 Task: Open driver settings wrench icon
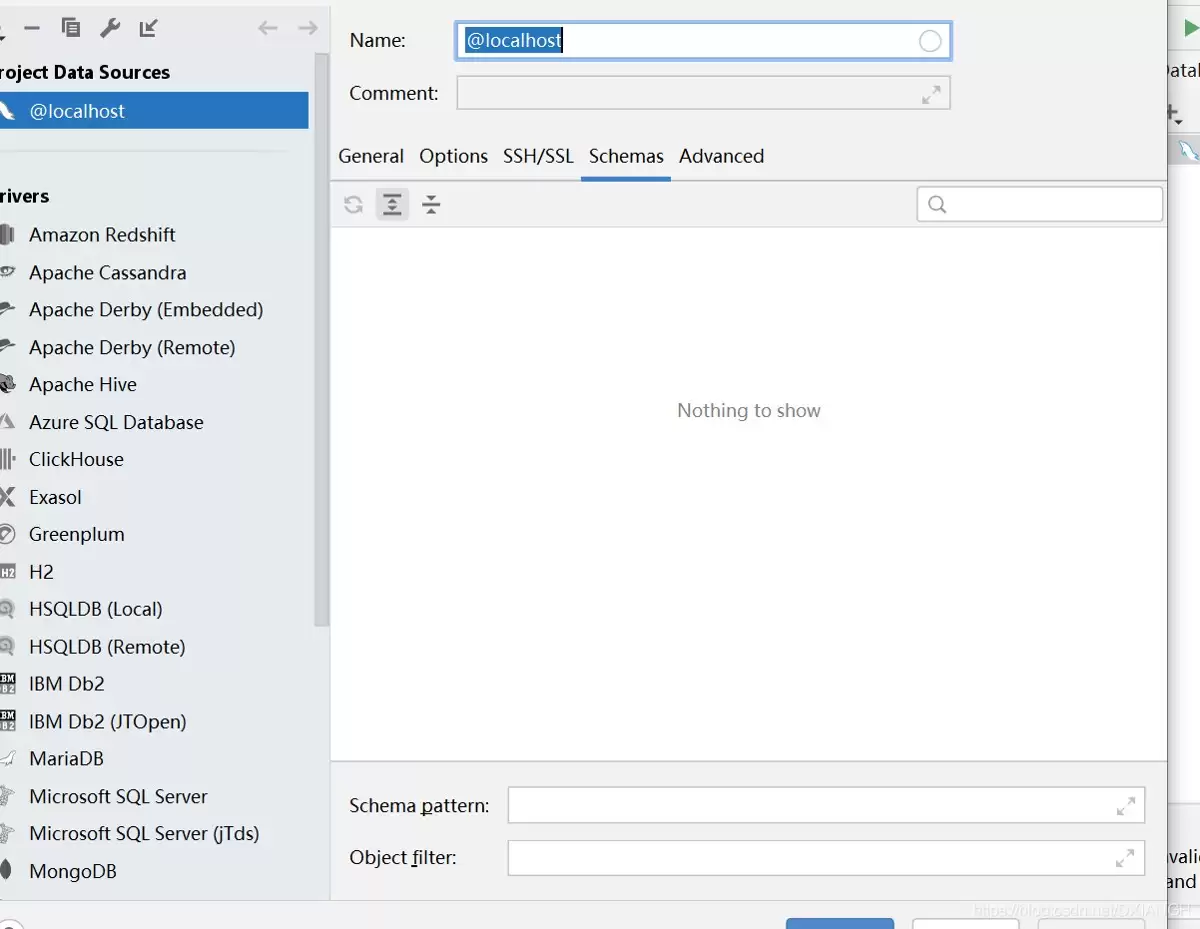pos(110,28)
